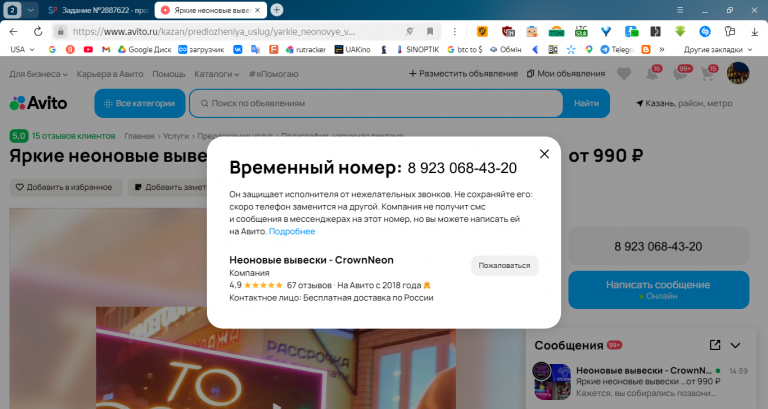Open VK bookmark icon
768x409 pixels.
(238, 49)
